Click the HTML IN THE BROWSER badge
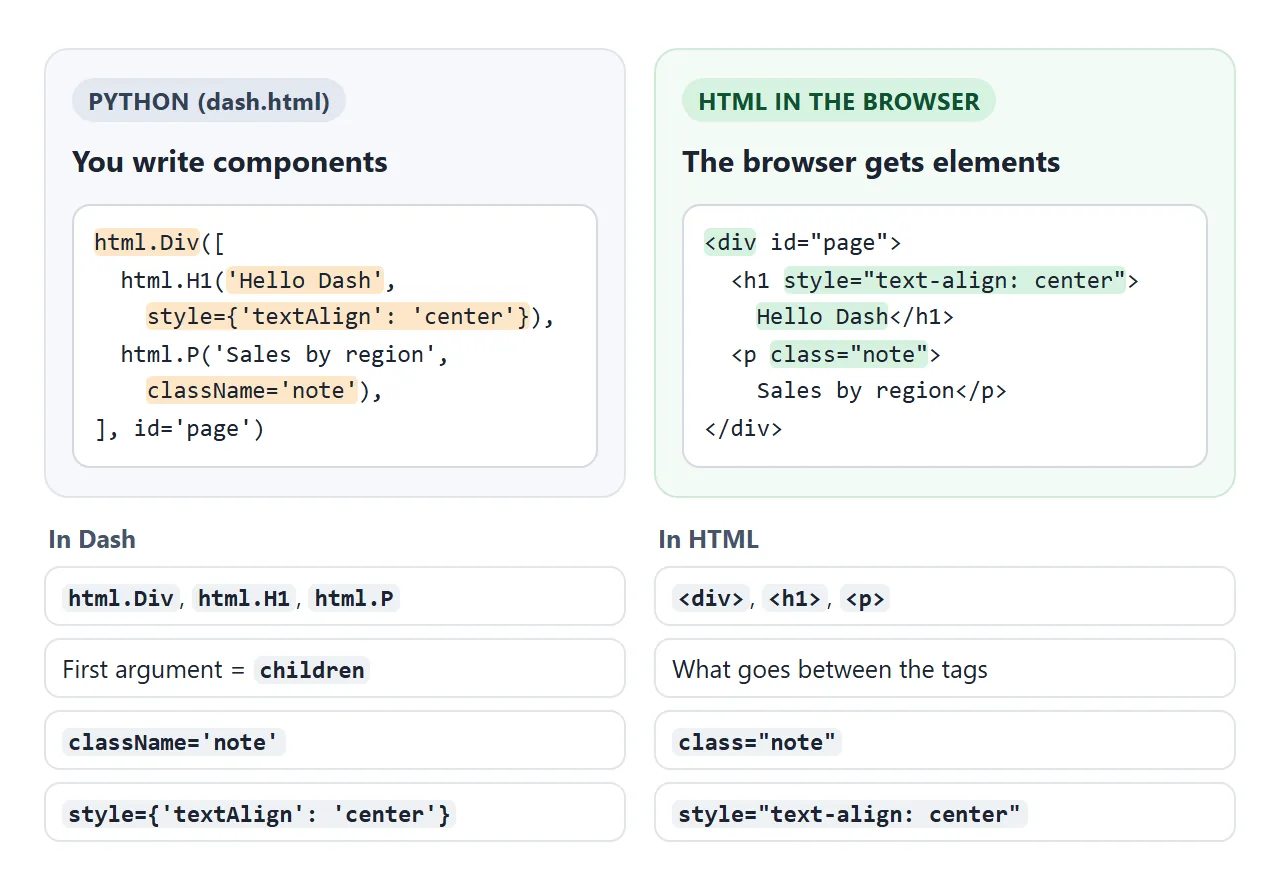The image size is (1280, 894). 839,101
